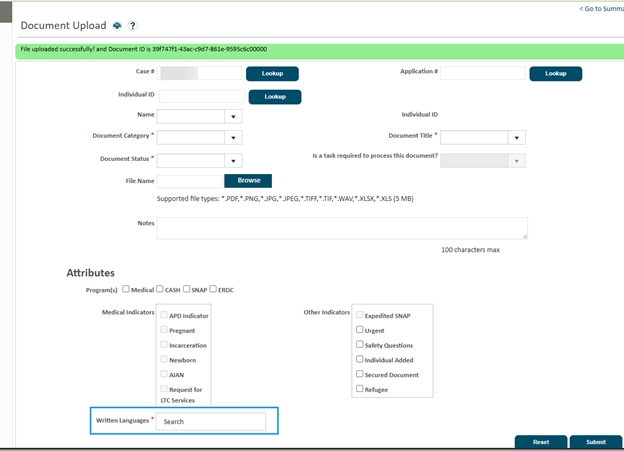Enable the Safety Questions checkbox
The width and height of the screenshot is (624, 451).
(x=359, y=344)
